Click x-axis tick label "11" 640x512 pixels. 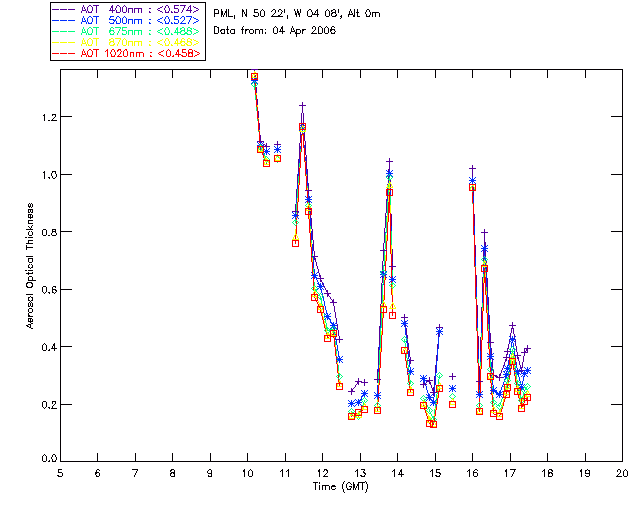[285, 473]
